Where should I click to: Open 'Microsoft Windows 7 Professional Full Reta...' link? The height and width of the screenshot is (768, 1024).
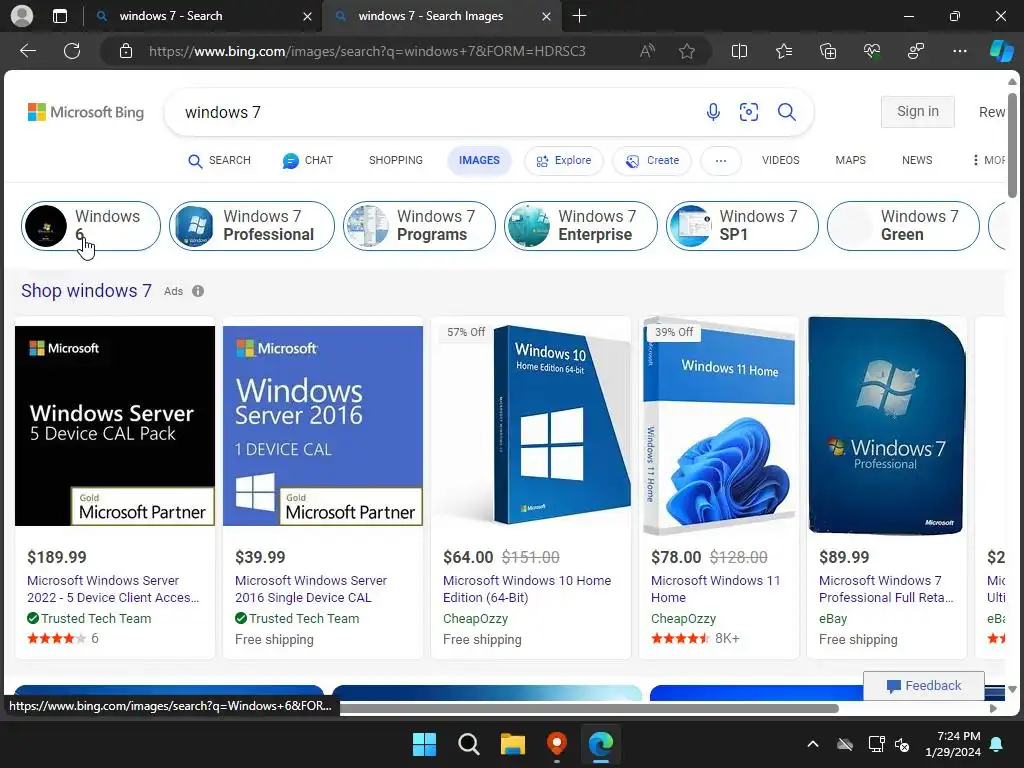pos(886,589)
